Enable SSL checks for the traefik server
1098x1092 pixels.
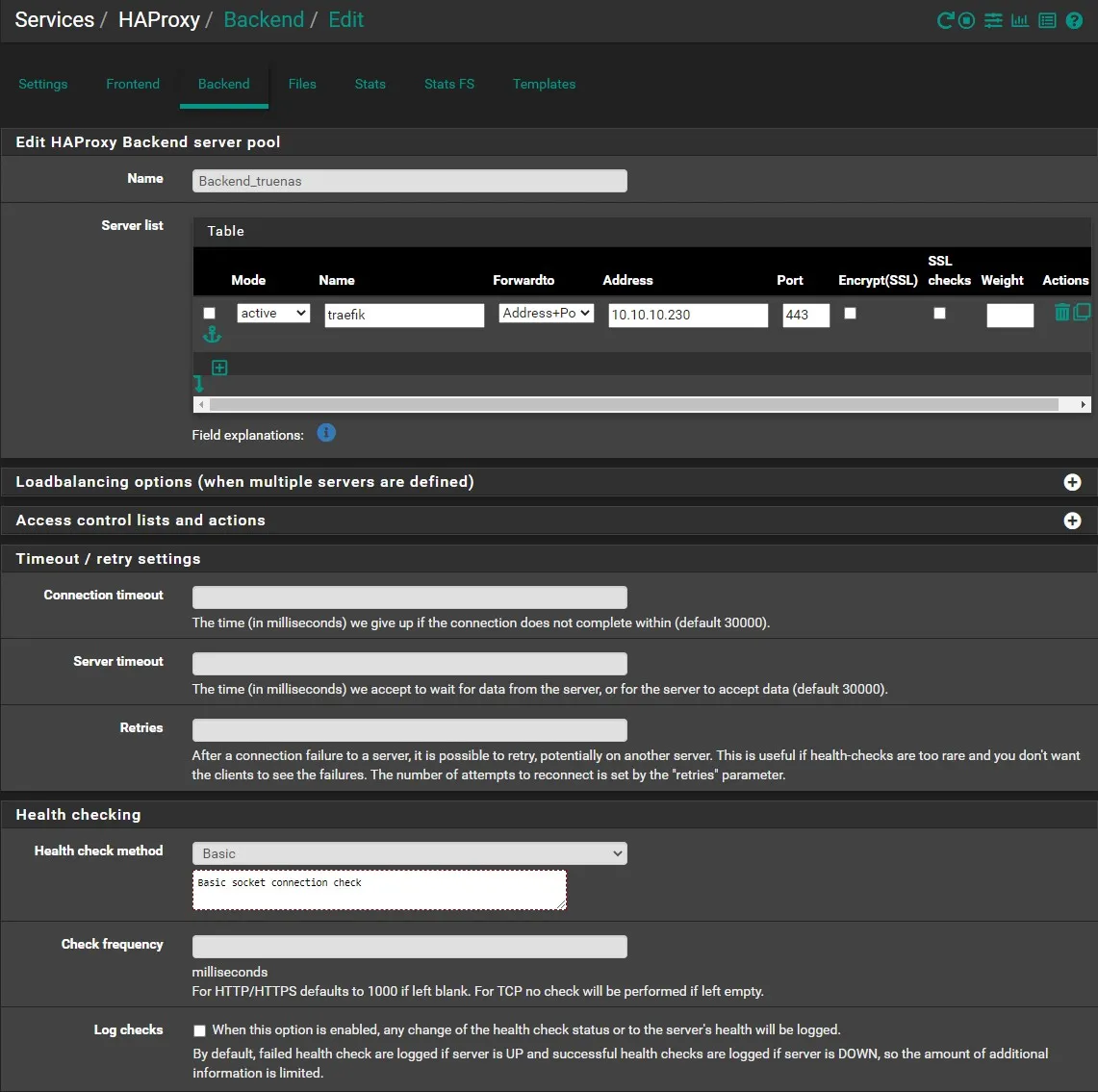939,314
